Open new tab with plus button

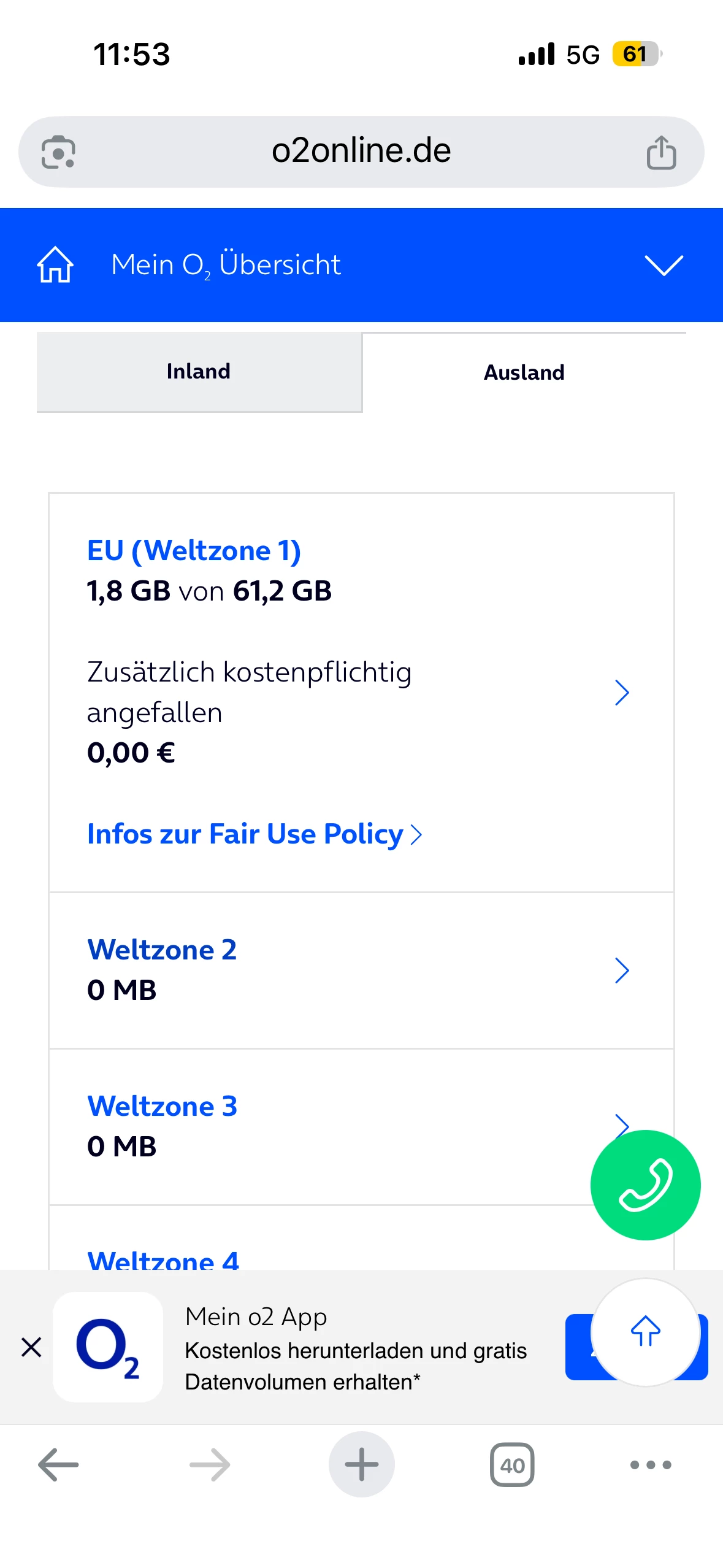(361, 1464)
